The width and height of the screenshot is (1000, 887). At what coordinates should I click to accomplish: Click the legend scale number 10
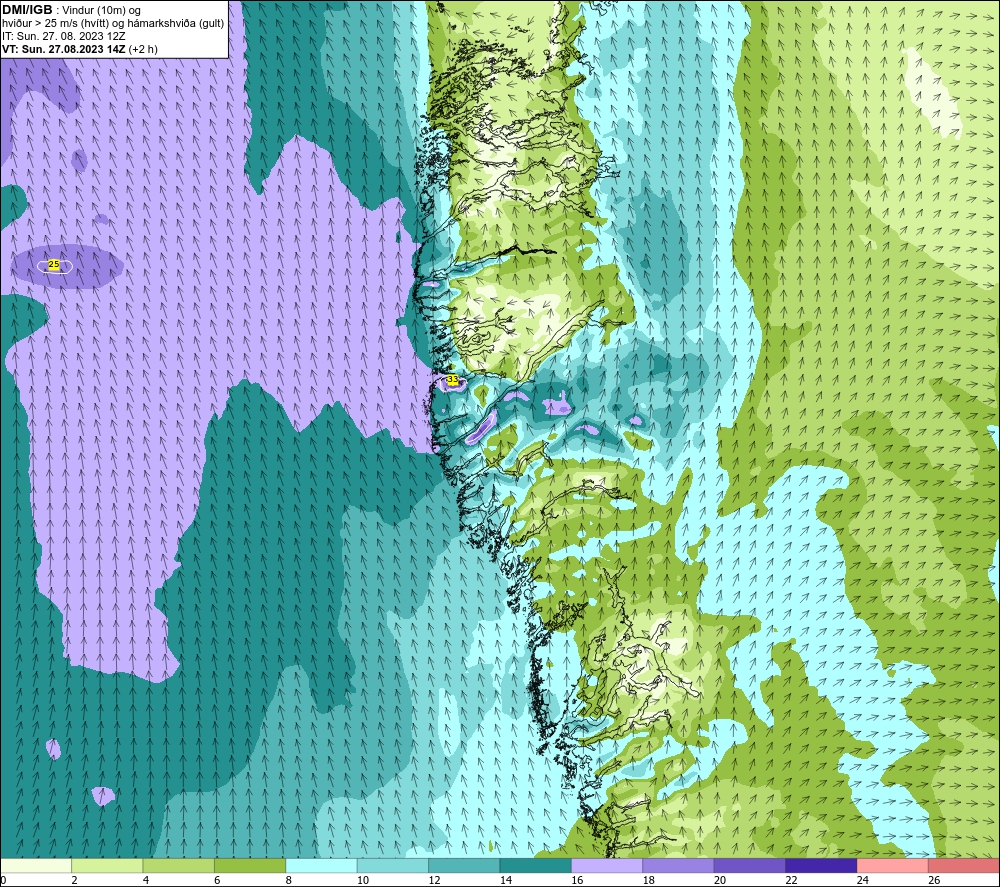coord(363,880)
